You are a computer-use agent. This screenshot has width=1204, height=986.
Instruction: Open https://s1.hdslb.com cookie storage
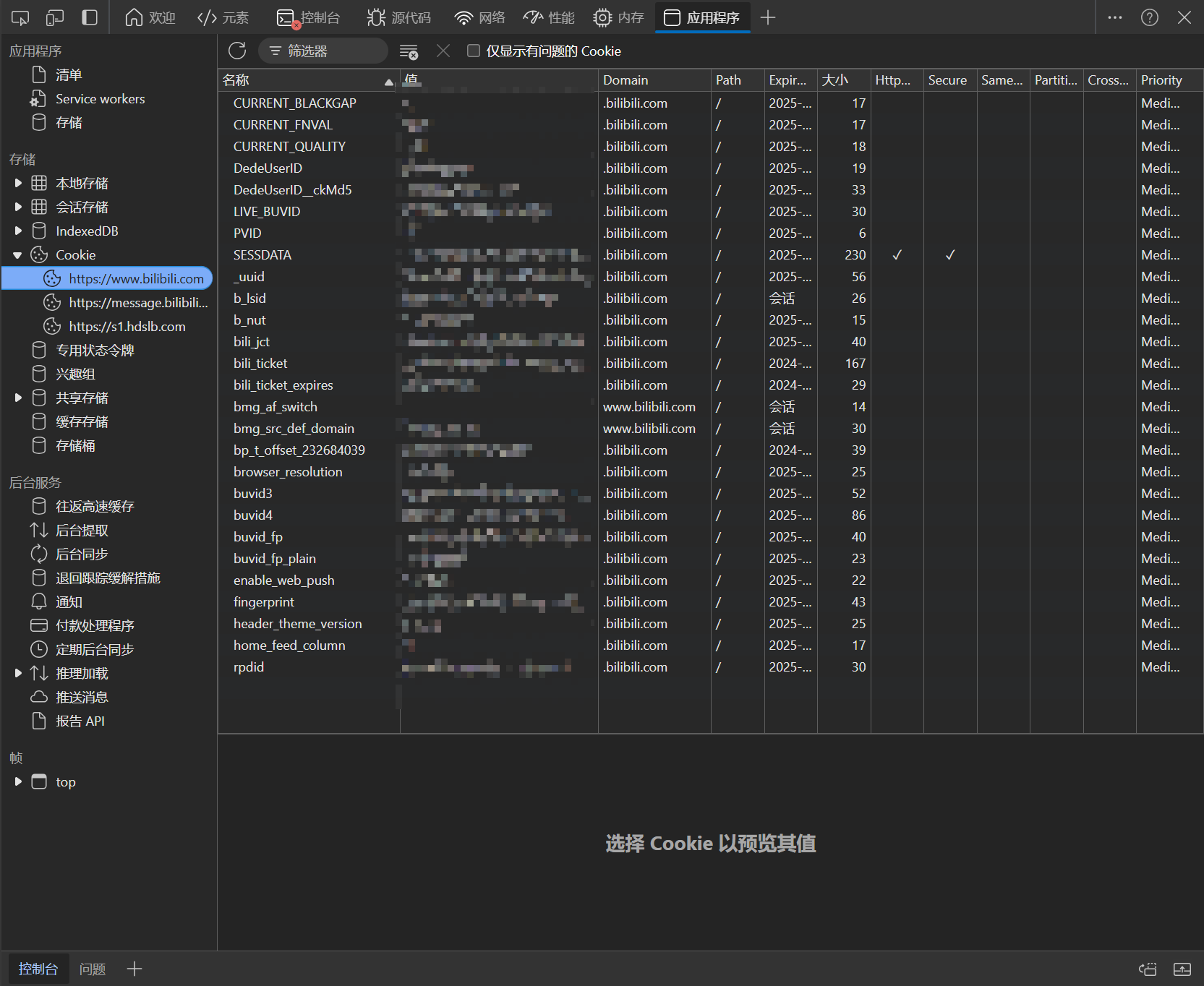tap(125, 326)
